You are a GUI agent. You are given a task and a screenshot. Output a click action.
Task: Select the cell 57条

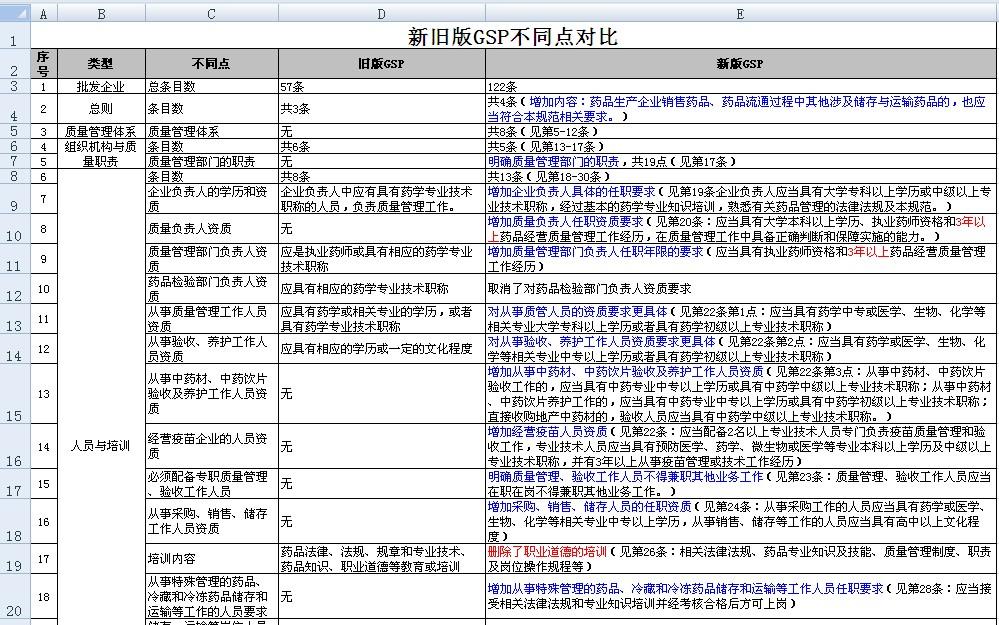point(382,87)
